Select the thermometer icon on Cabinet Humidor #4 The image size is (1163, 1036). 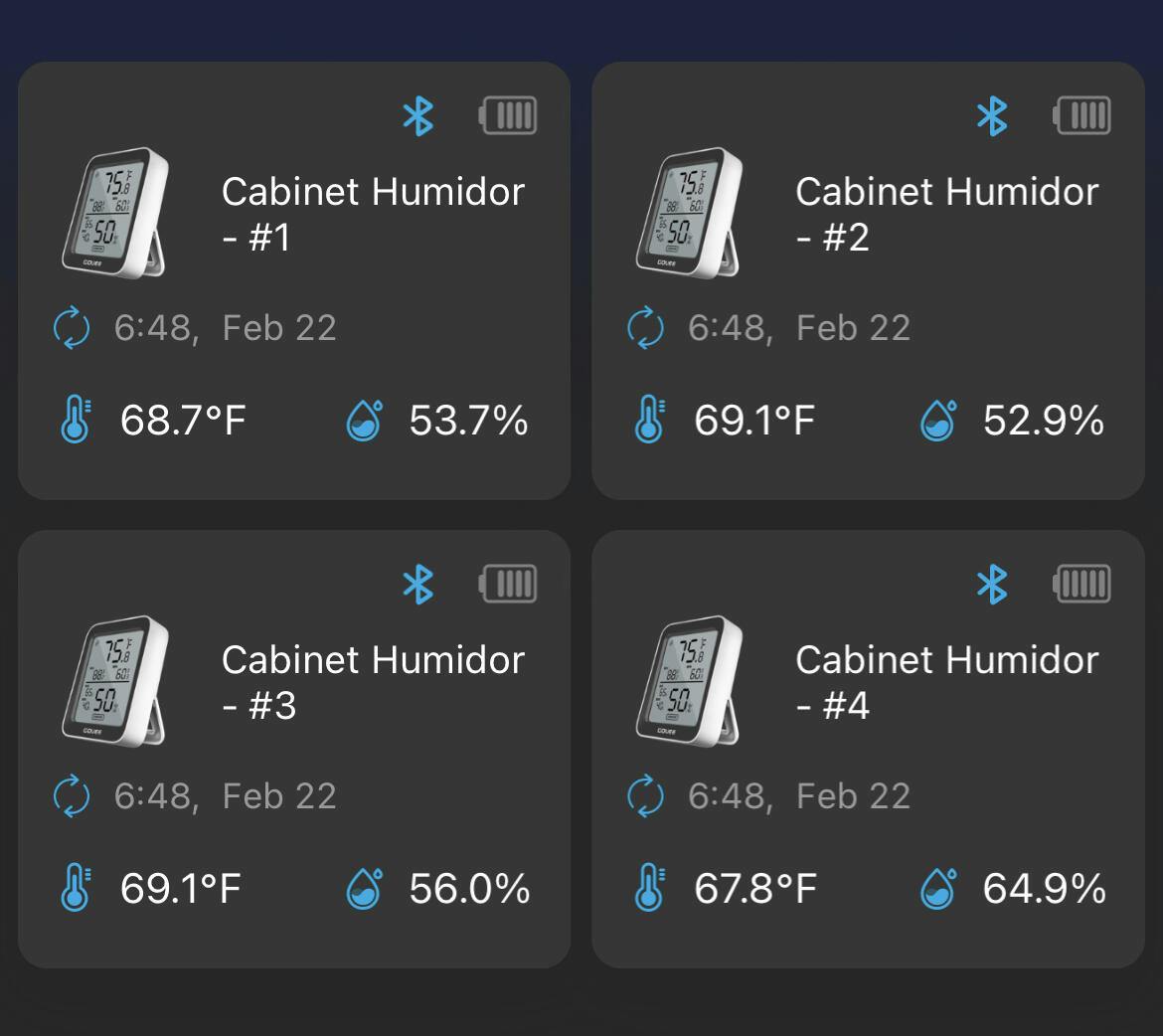(649, 888)
